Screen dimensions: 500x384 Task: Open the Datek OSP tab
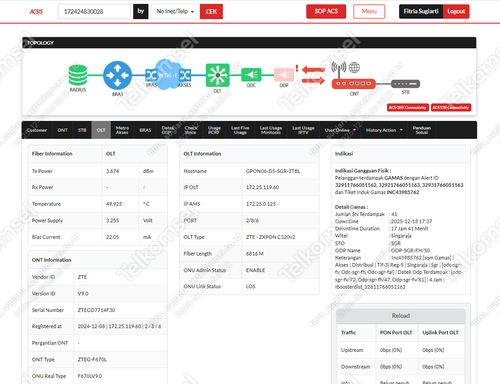(x=168, y=130)
